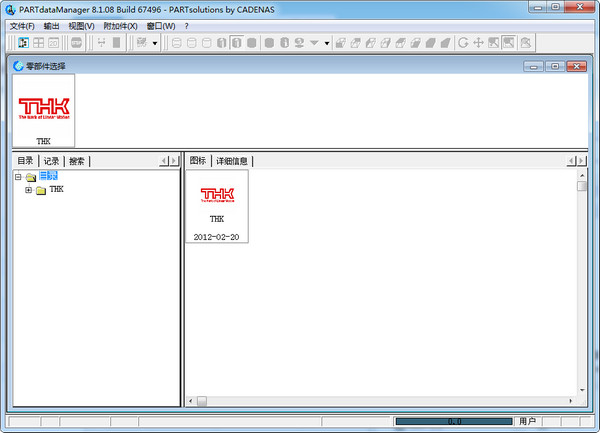Click the vertical scrollbar up arrow
The image size is (600, 433).
(x=582, y=175)
